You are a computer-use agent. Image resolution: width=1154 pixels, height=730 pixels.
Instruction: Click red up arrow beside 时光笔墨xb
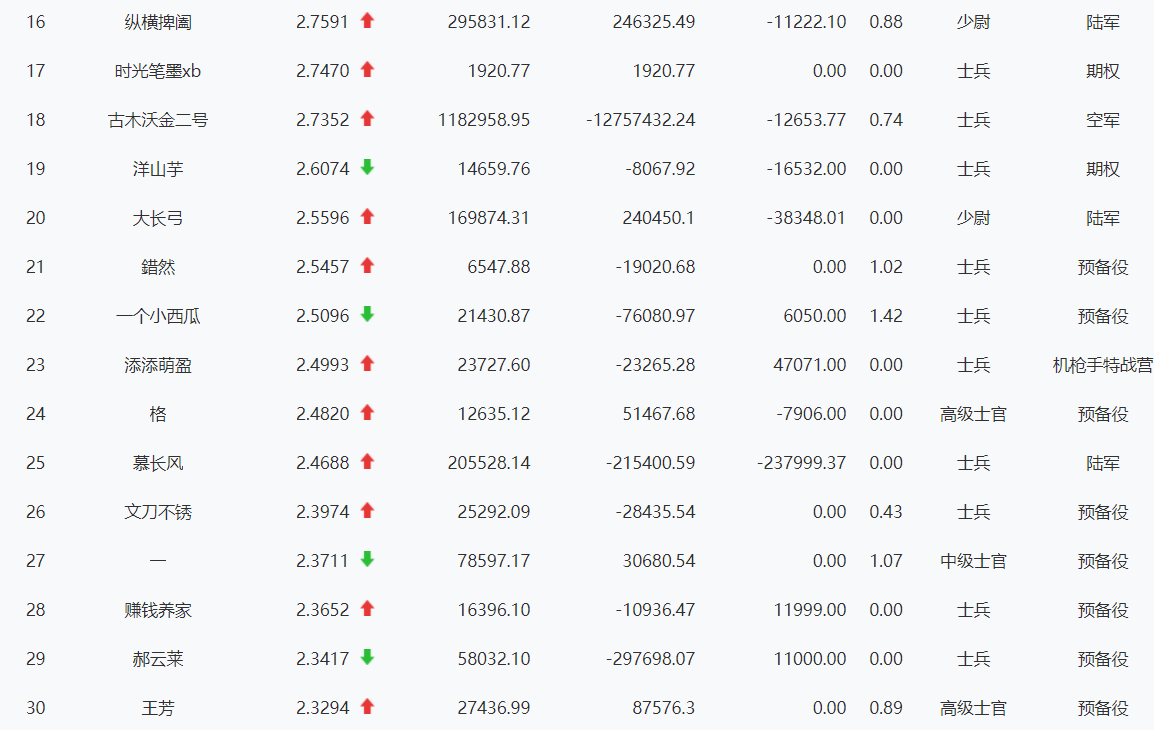point(367,70)
